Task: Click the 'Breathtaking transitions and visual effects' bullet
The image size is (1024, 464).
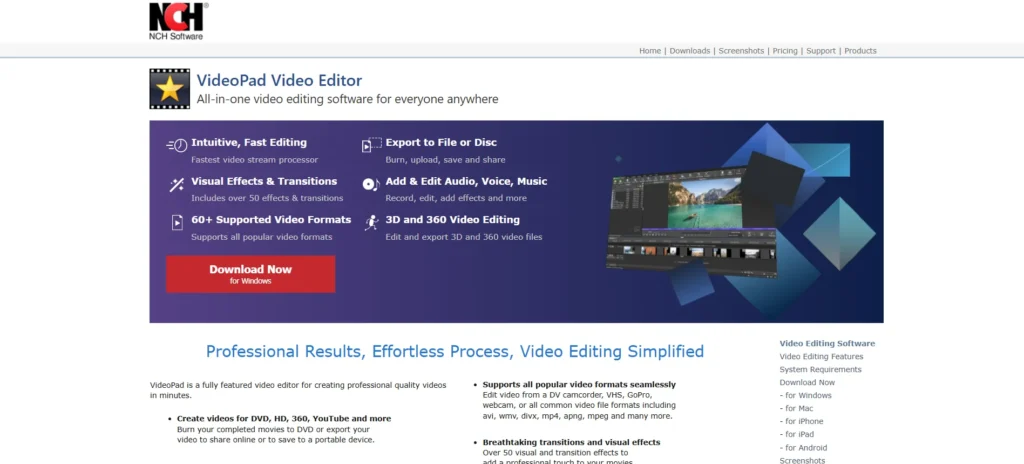Action: 571,442
